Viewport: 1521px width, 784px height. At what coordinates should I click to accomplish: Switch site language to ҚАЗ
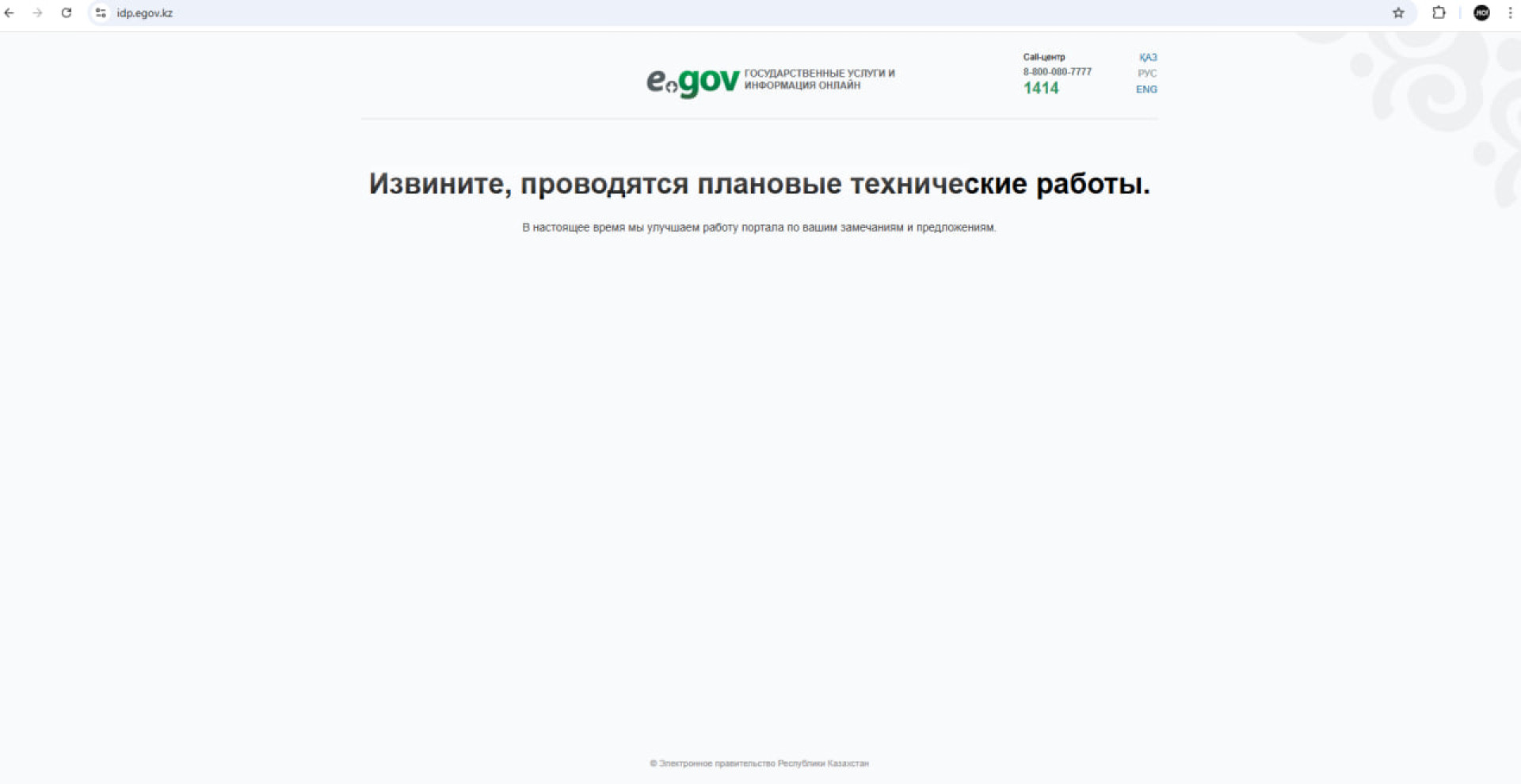1147,57
